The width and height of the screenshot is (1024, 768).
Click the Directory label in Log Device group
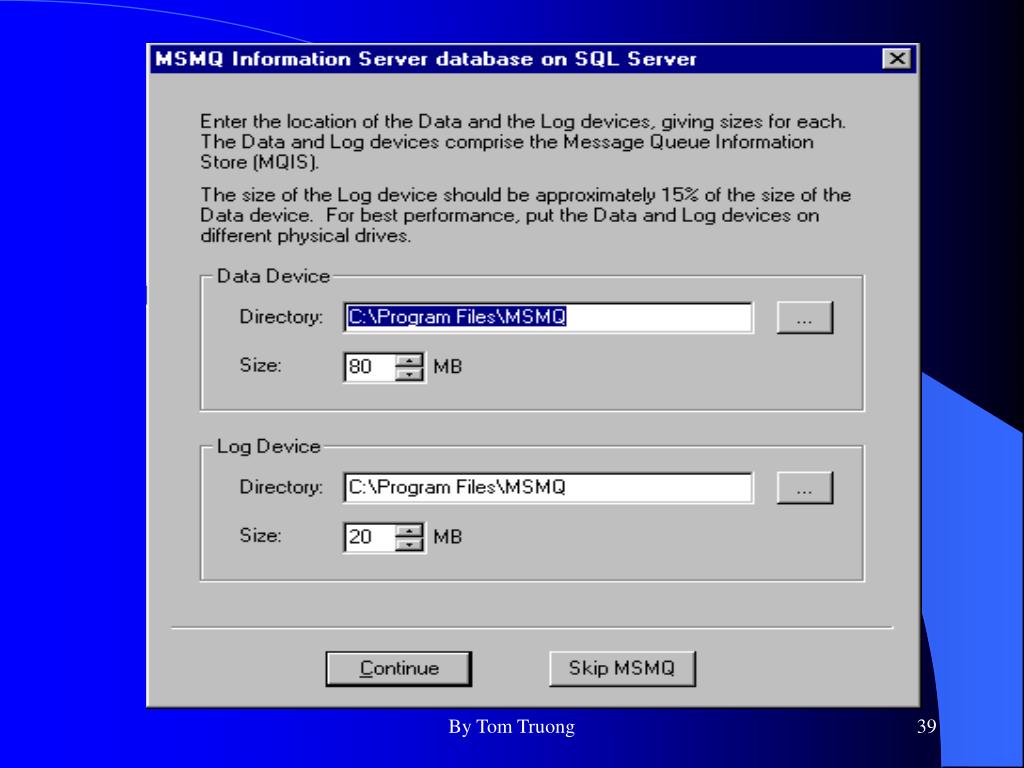pos(281,487)
